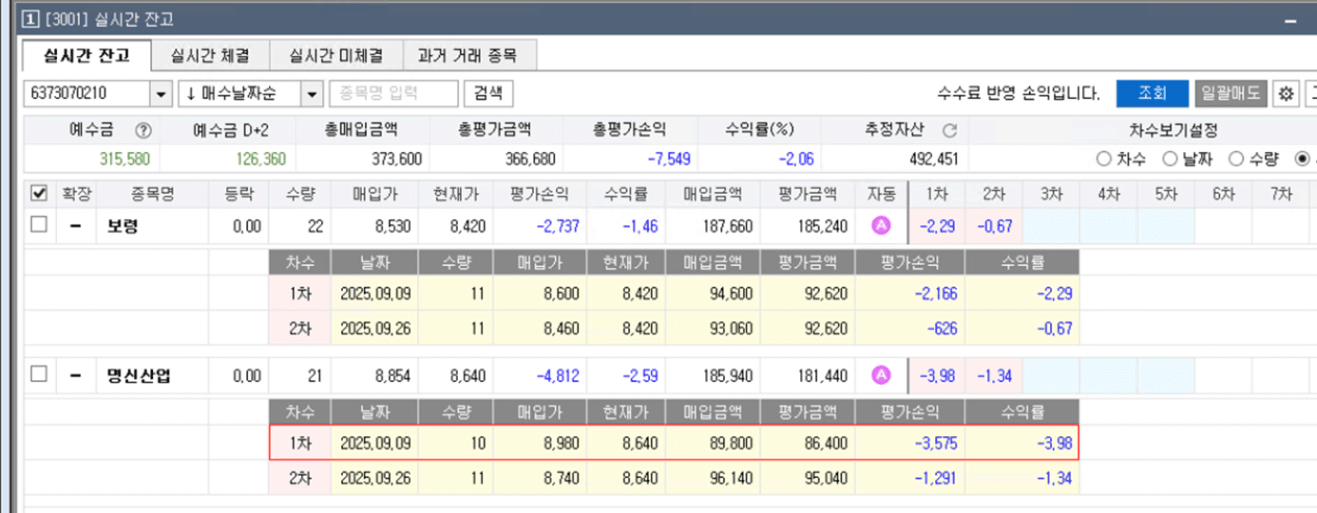Click the purple auto icon for 명신산업
Screen dimensions: 1317x513
(x=882, y=375)
